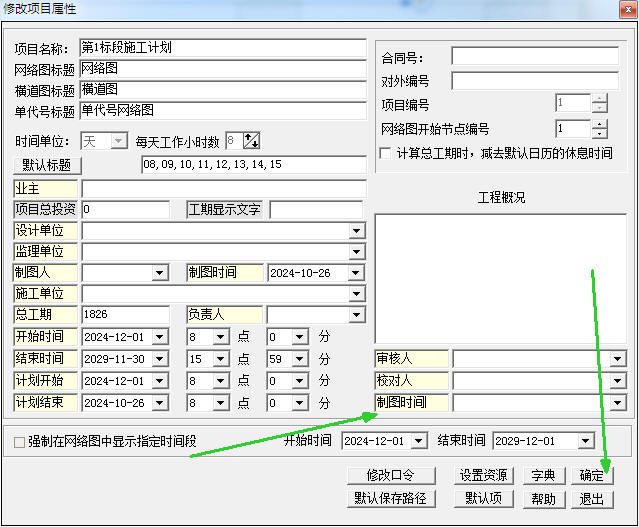Open the 制图人 dropdown
The height and width of the screenshot is (527, 639).
[160, 273]
